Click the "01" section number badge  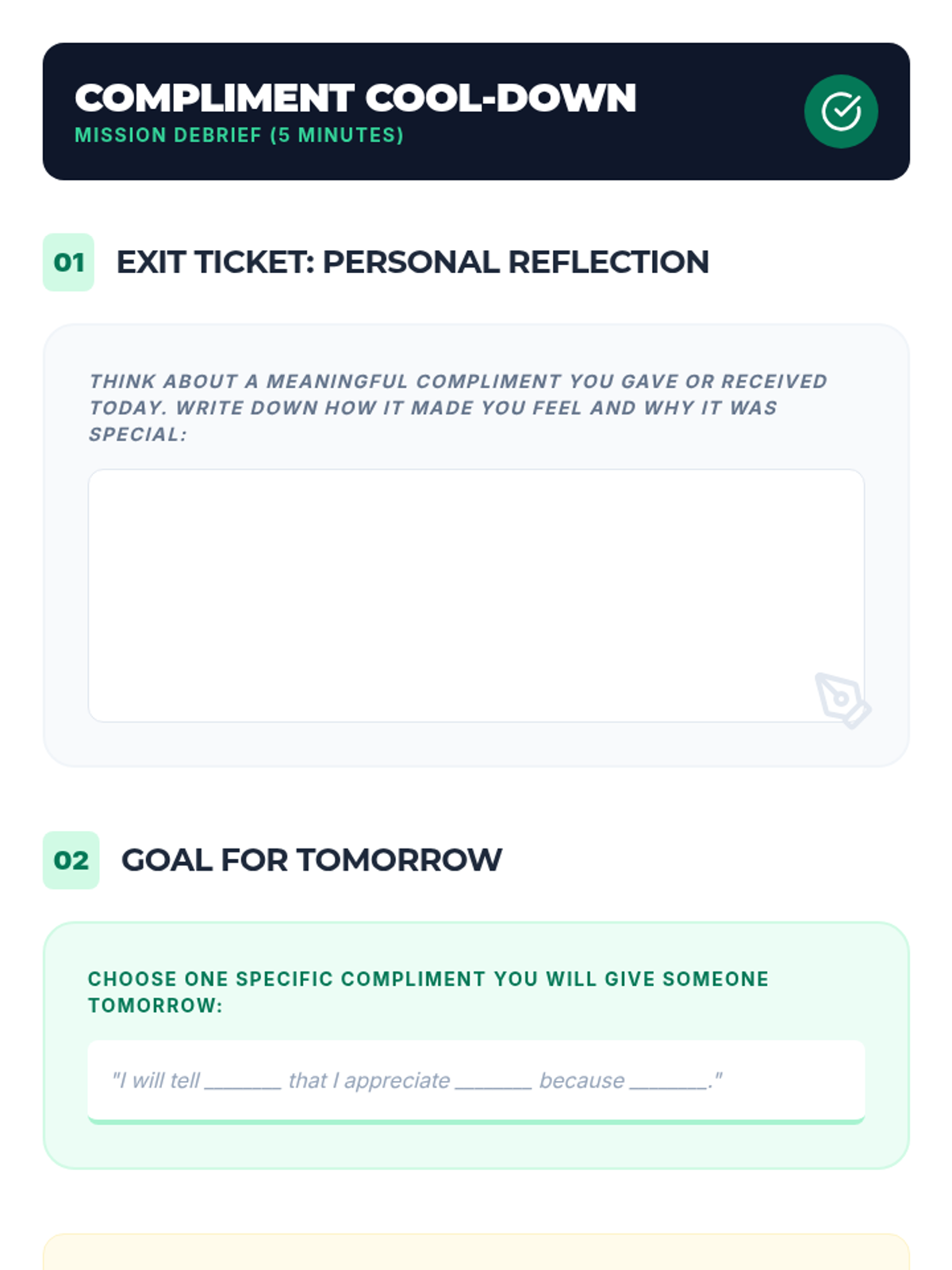[x=68, y=262]
